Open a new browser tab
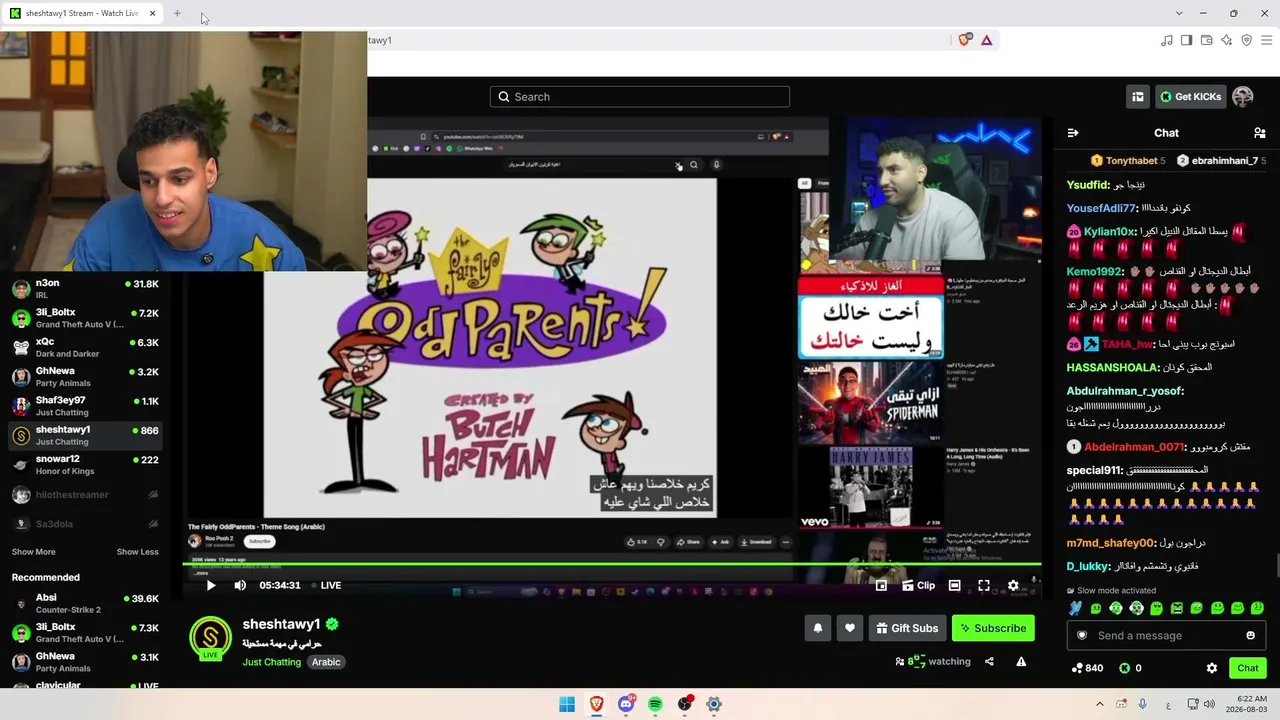1280x720 pixels. (x=177, y=14)
